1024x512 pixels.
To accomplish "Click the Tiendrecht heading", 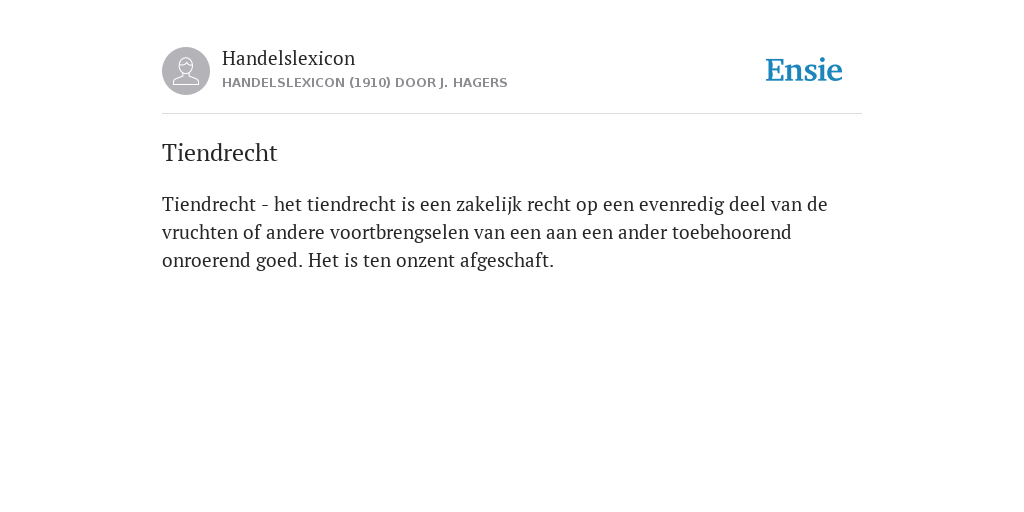I will [219, 153].
